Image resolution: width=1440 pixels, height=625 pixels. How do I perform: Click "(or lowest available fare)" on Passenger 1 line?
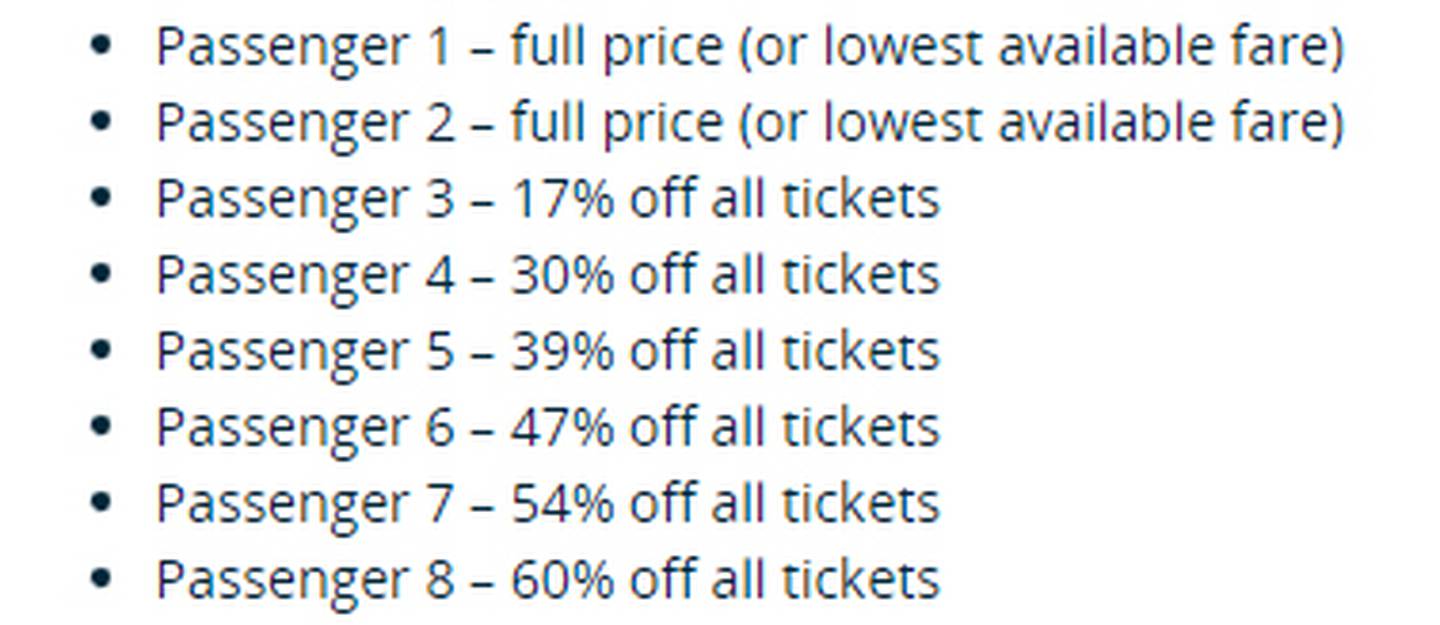tap(1041, 47)
